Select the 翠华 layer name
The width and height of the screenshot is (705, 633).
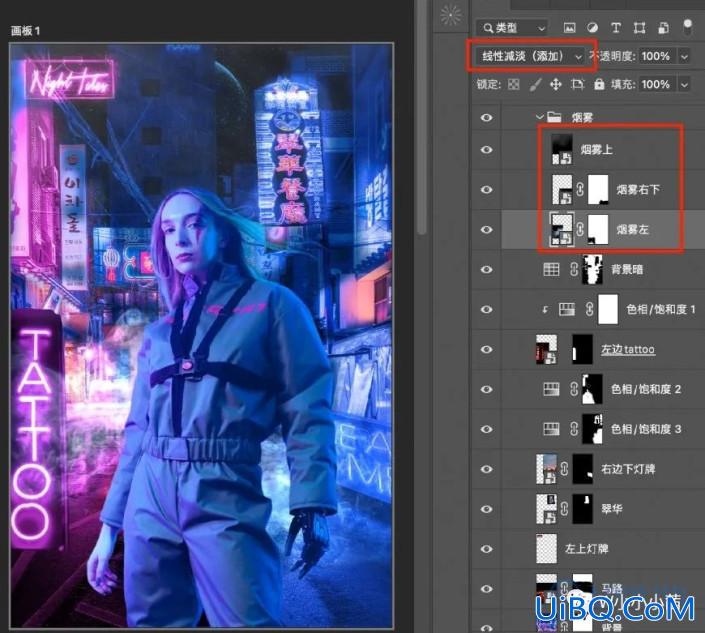click(612, 509)
